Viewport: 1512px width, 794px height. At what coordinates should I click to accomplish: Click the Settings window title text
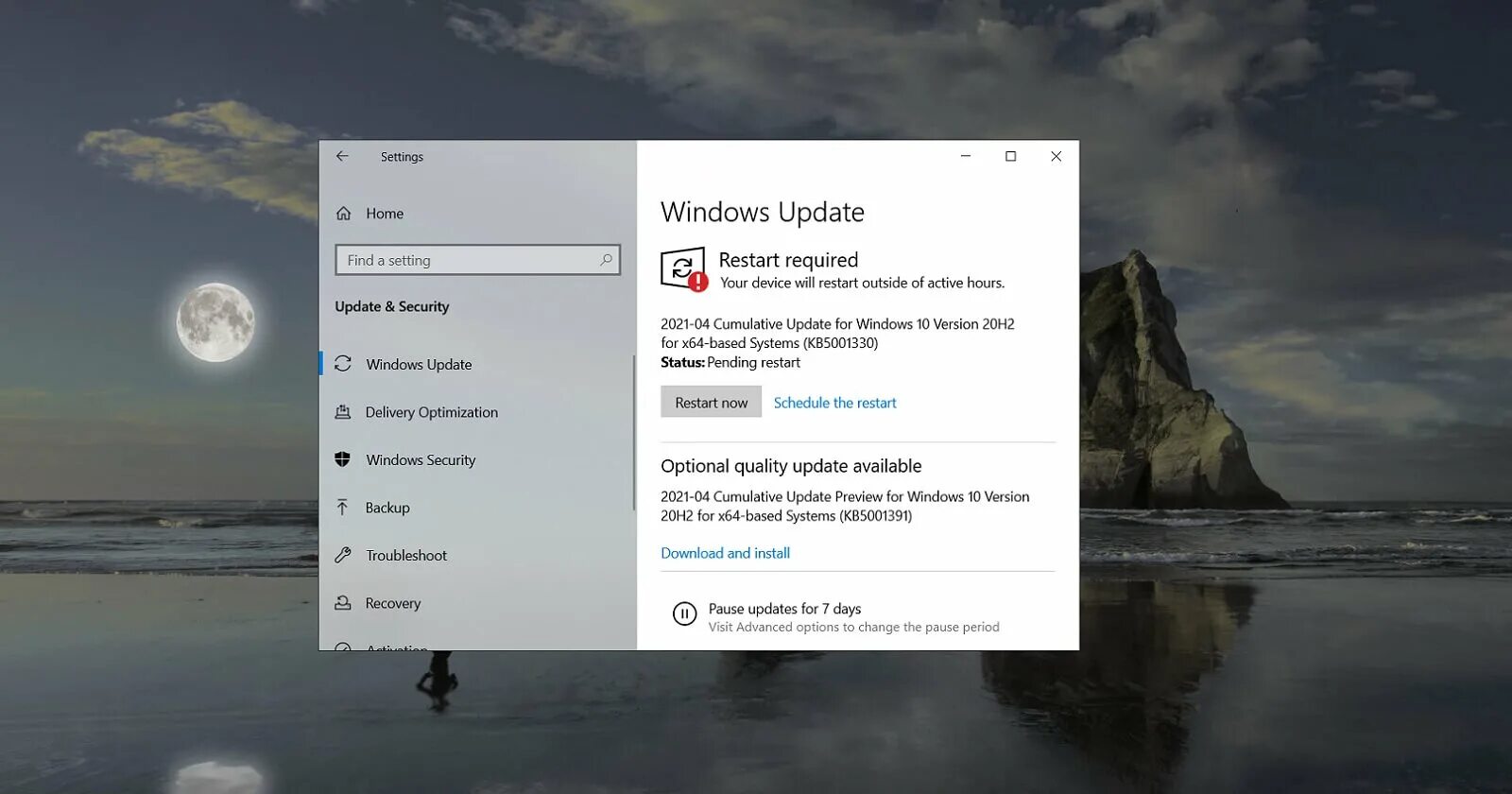click(402, 157)
